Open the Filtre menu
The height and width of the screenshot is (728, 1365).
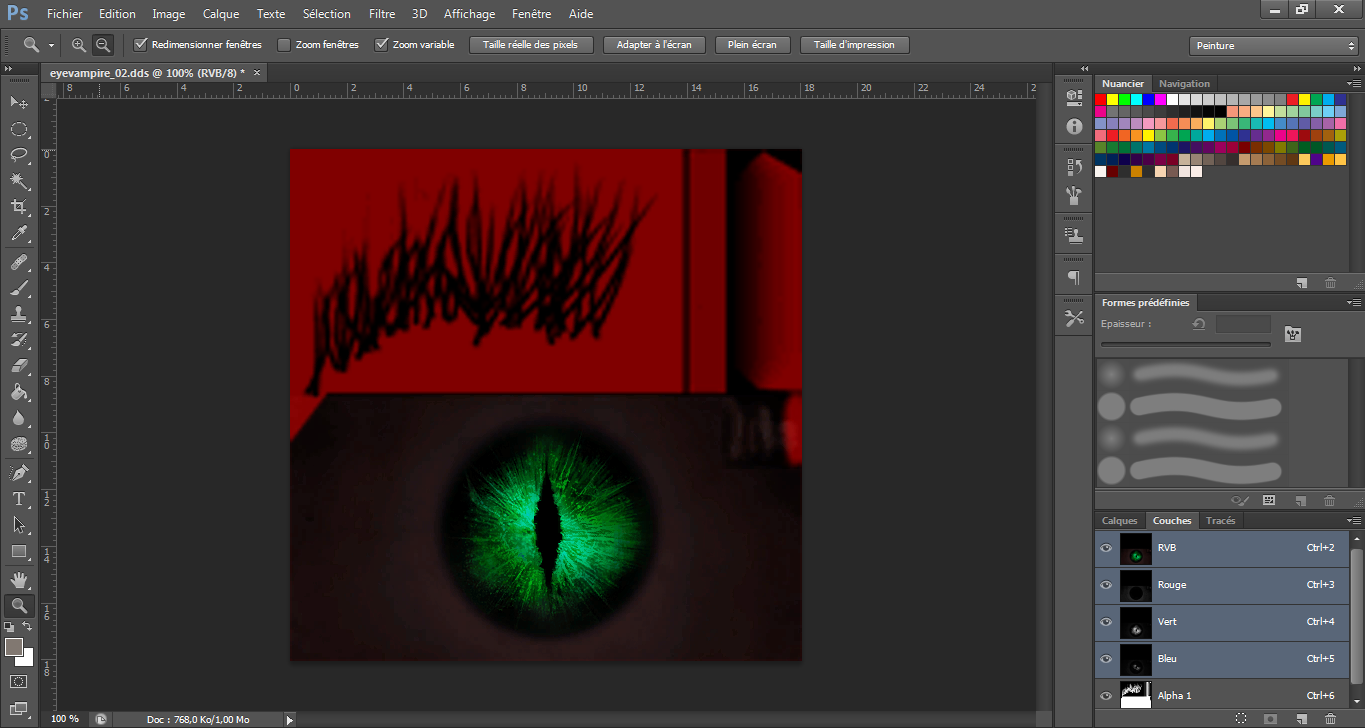click(x=382, y=14)
